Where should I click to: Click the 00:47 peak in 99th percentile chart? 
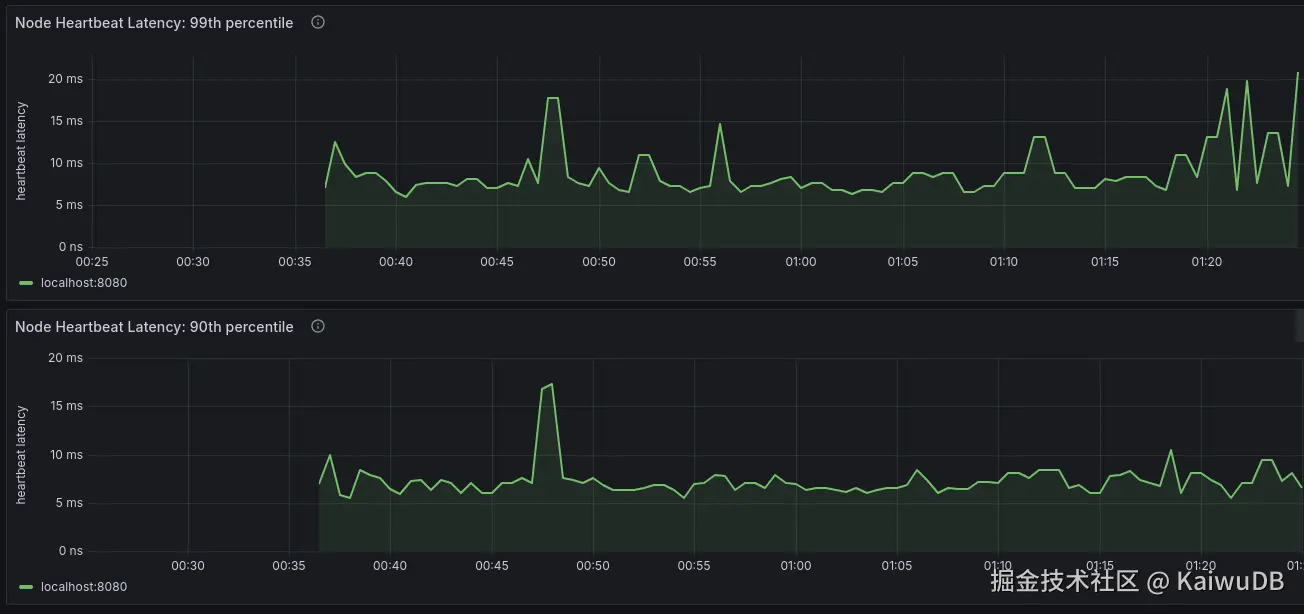pos(552,98)
